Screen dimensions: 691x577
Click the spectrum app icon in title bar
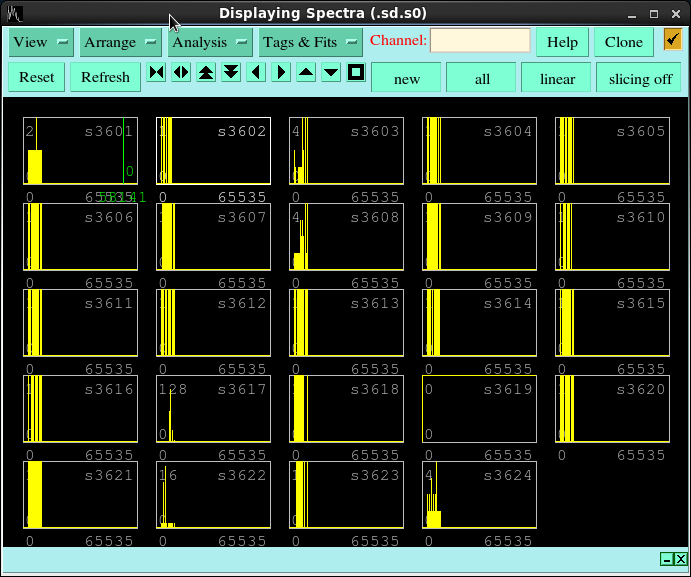click(x=14, y=14)
